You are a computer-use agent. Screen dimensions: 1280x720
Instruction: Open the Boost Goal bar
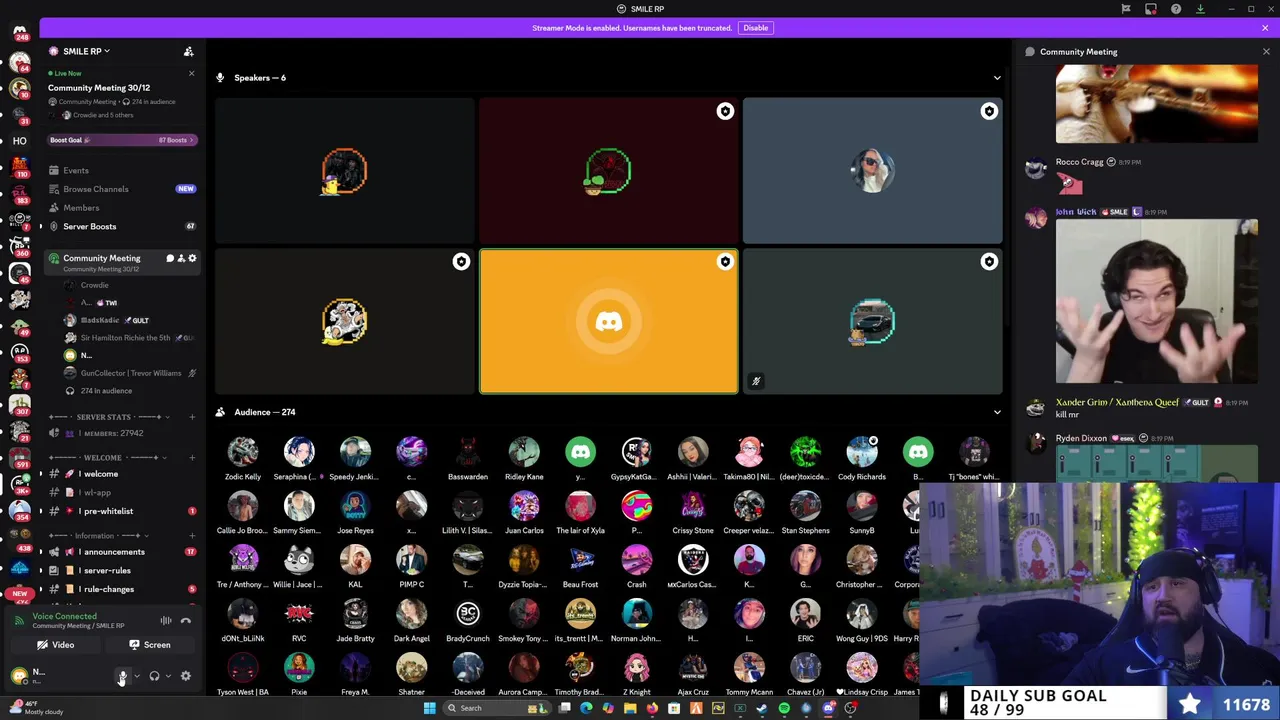coord(123,140)
